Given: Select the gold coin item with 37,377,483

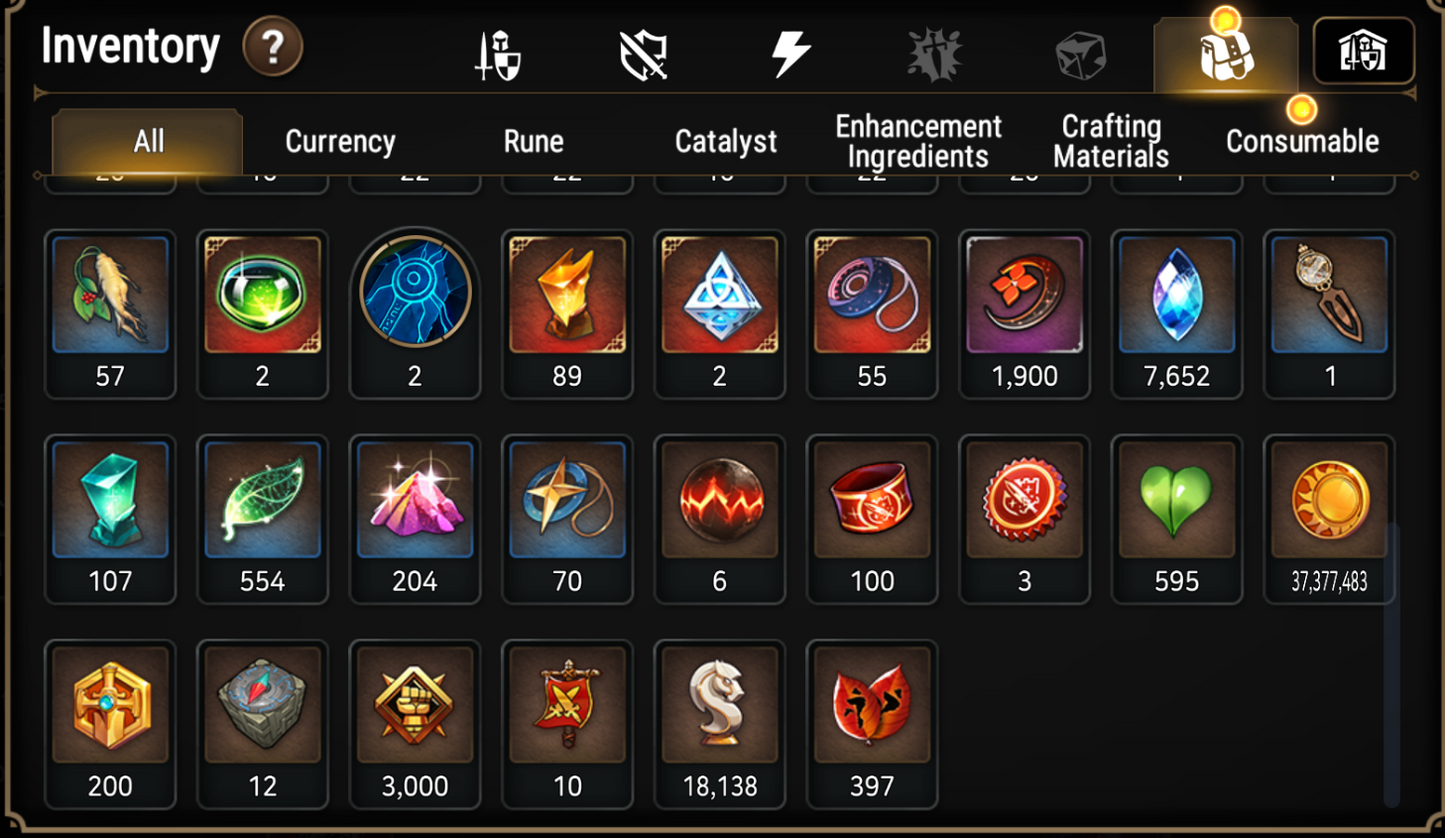Looking at the screenshot, I should coord(1329,519).
